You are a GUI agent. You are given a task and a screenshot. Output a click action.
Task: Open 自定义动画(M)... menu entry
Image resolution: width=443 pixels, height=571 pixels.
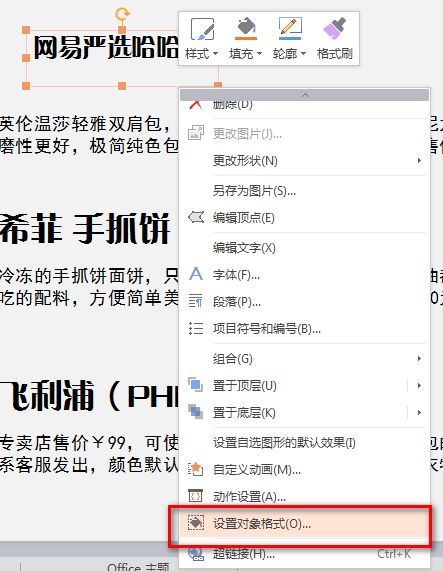click(x=257, y=470)
